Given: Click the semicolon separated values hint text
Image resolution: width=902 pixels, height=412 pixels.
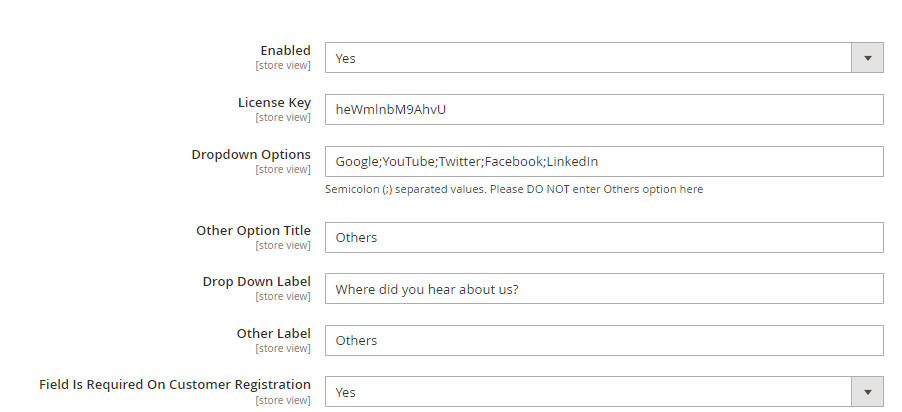Looking at the screenshot, I should point(514,189).
